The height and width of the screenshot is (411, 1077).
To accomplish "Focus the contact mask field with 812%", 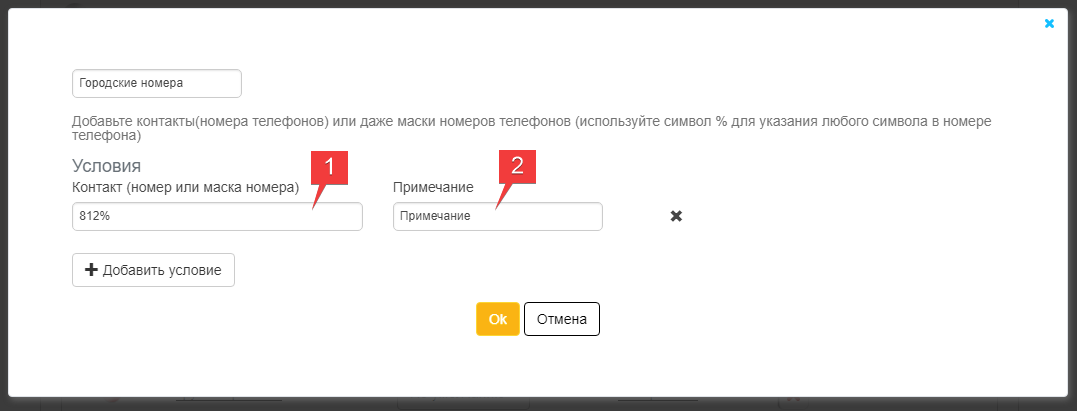I will point(217,216).
